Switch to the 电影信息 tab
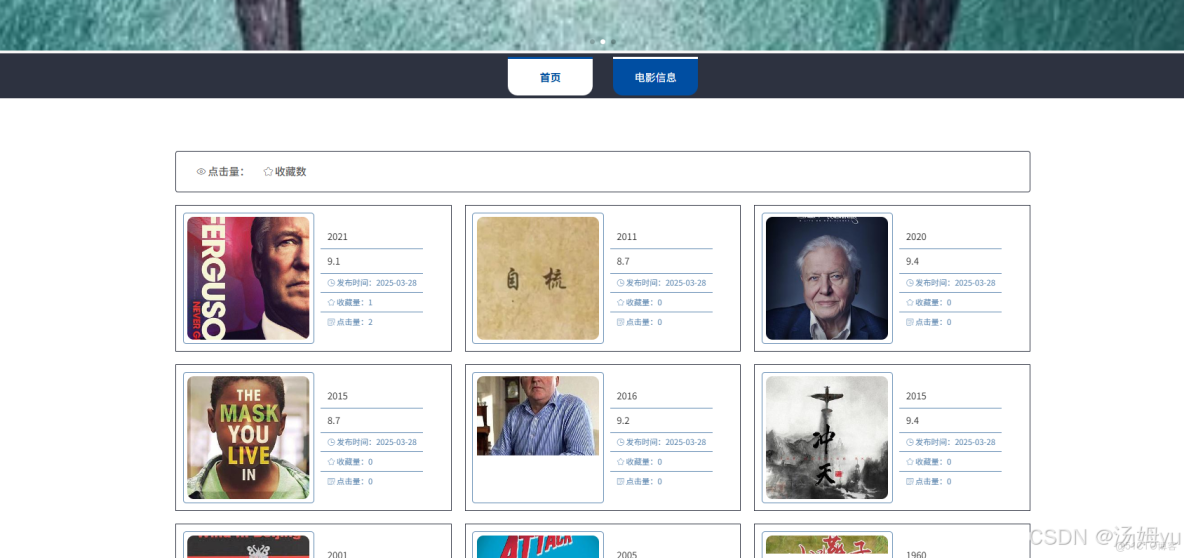This screenshot has width=1184, height=558. tap(655, 77)
